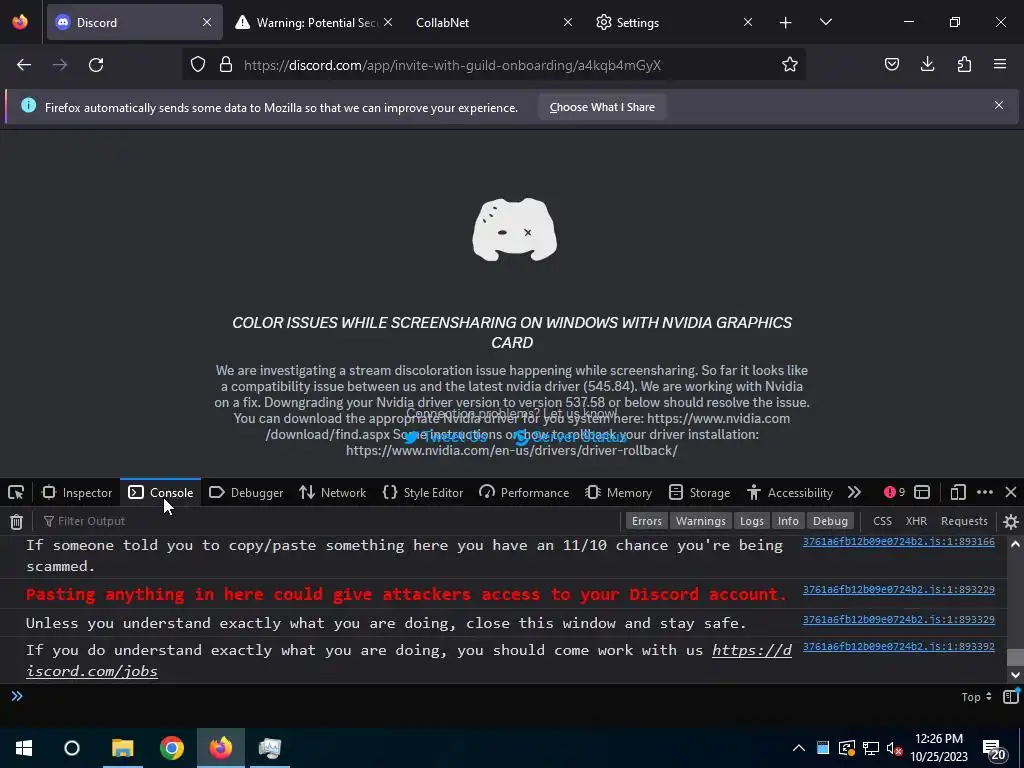Toggle the Debug filter
The image size is (1024, 768).
[x=830, y=521]
